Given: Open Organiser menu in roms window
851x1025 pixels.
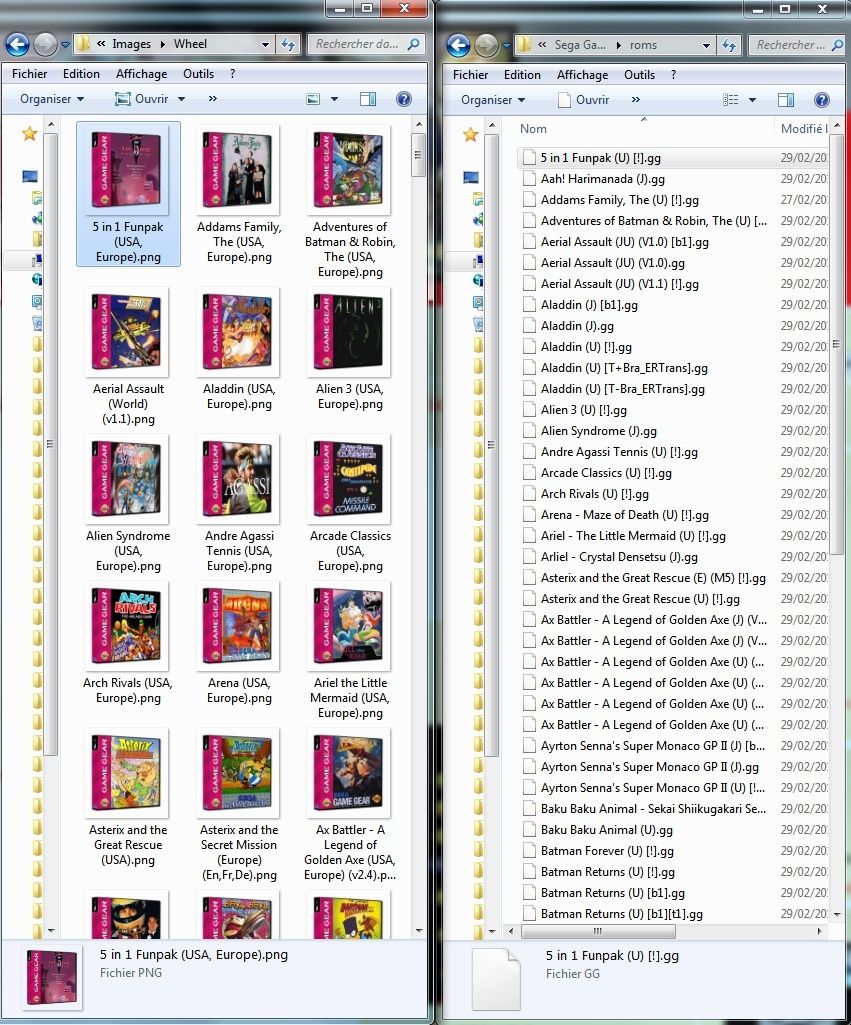Looking at the screenshot, I should click(x=493, y=99).
